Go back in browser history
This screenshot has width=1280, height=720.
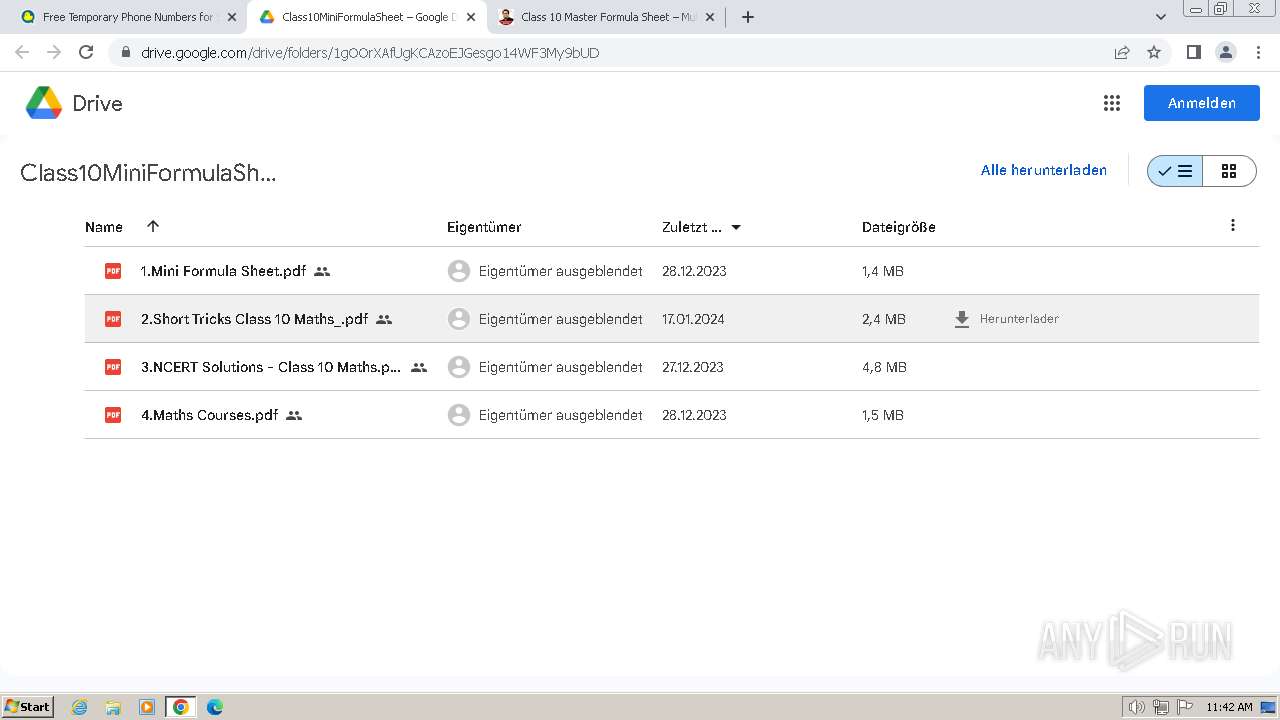pos(22,52)
